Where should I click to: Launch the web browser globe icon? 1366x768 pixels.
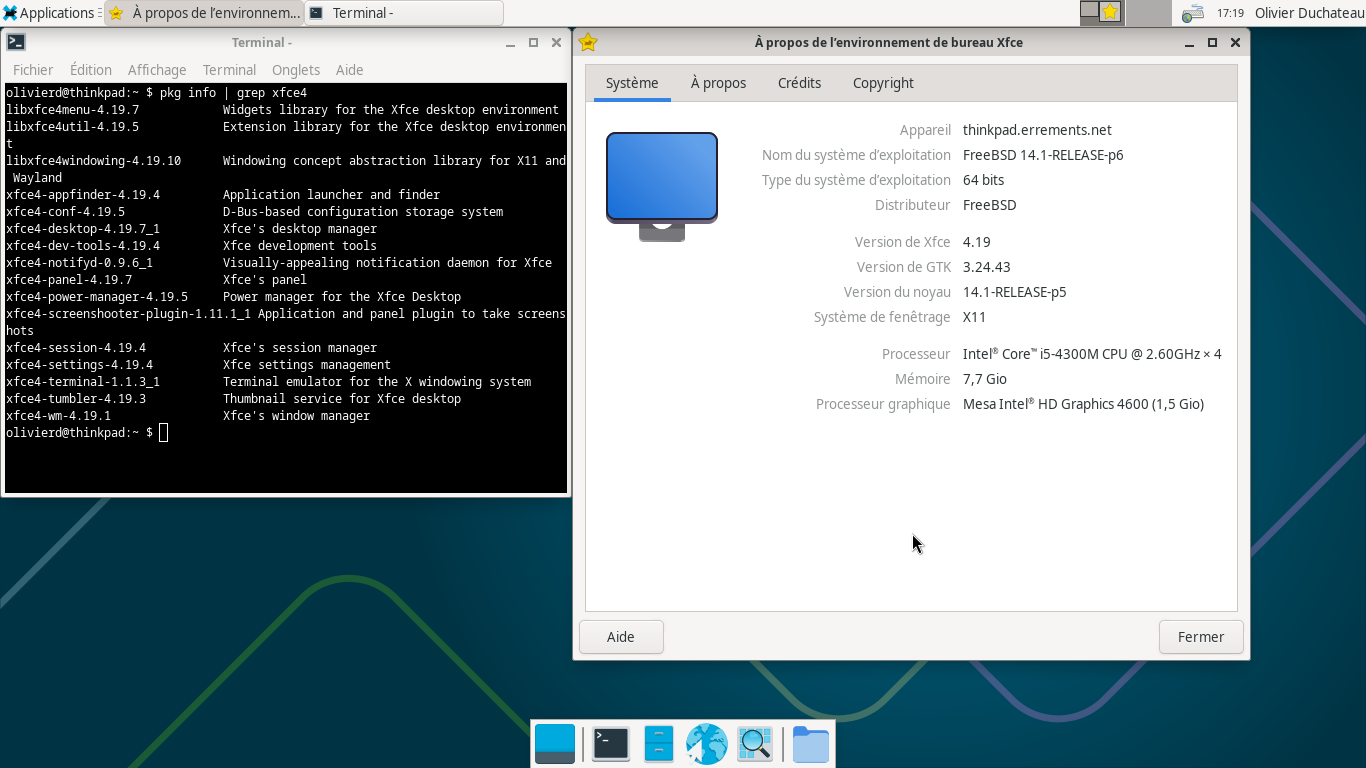pyautogui.click(x=706, y=744)
